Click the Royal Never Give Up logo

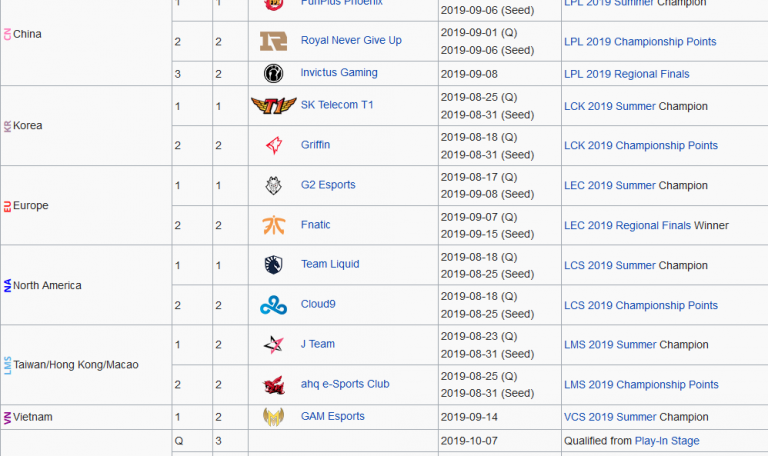[x=273, y=41]
